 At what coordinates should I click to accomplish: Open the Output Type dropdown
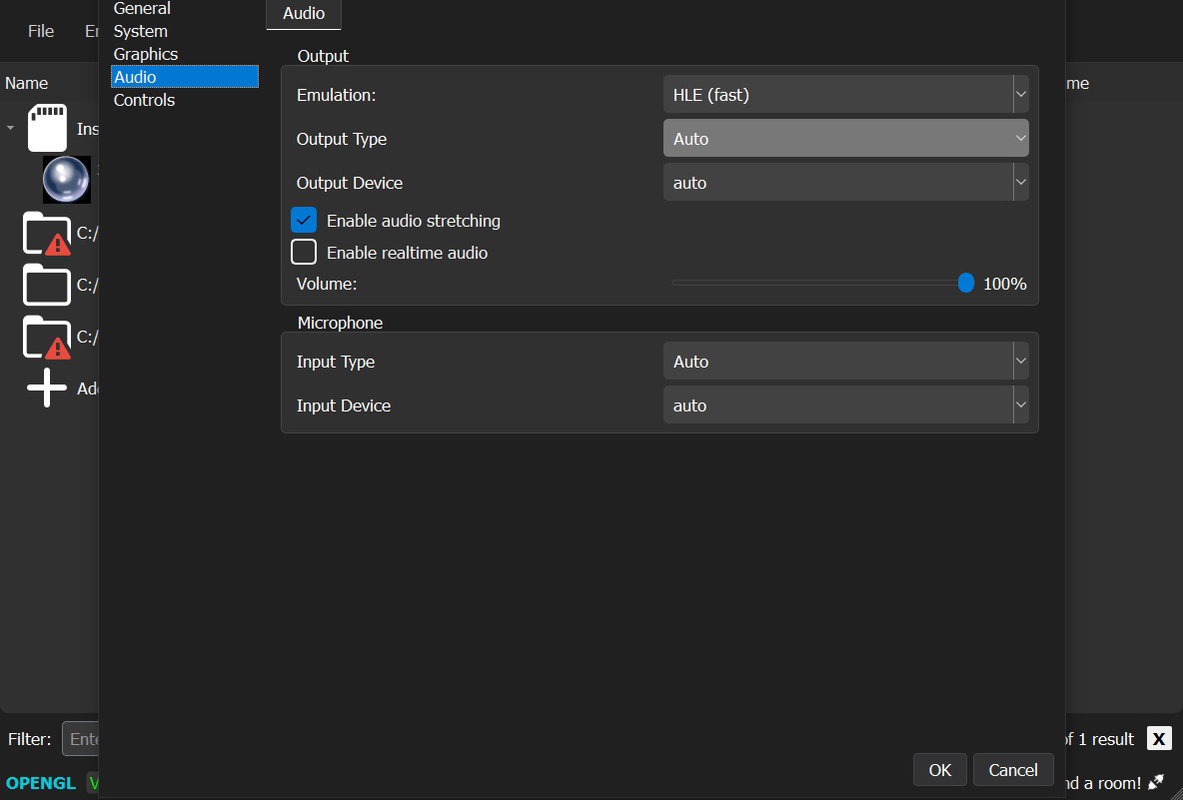tap(846, 139)
